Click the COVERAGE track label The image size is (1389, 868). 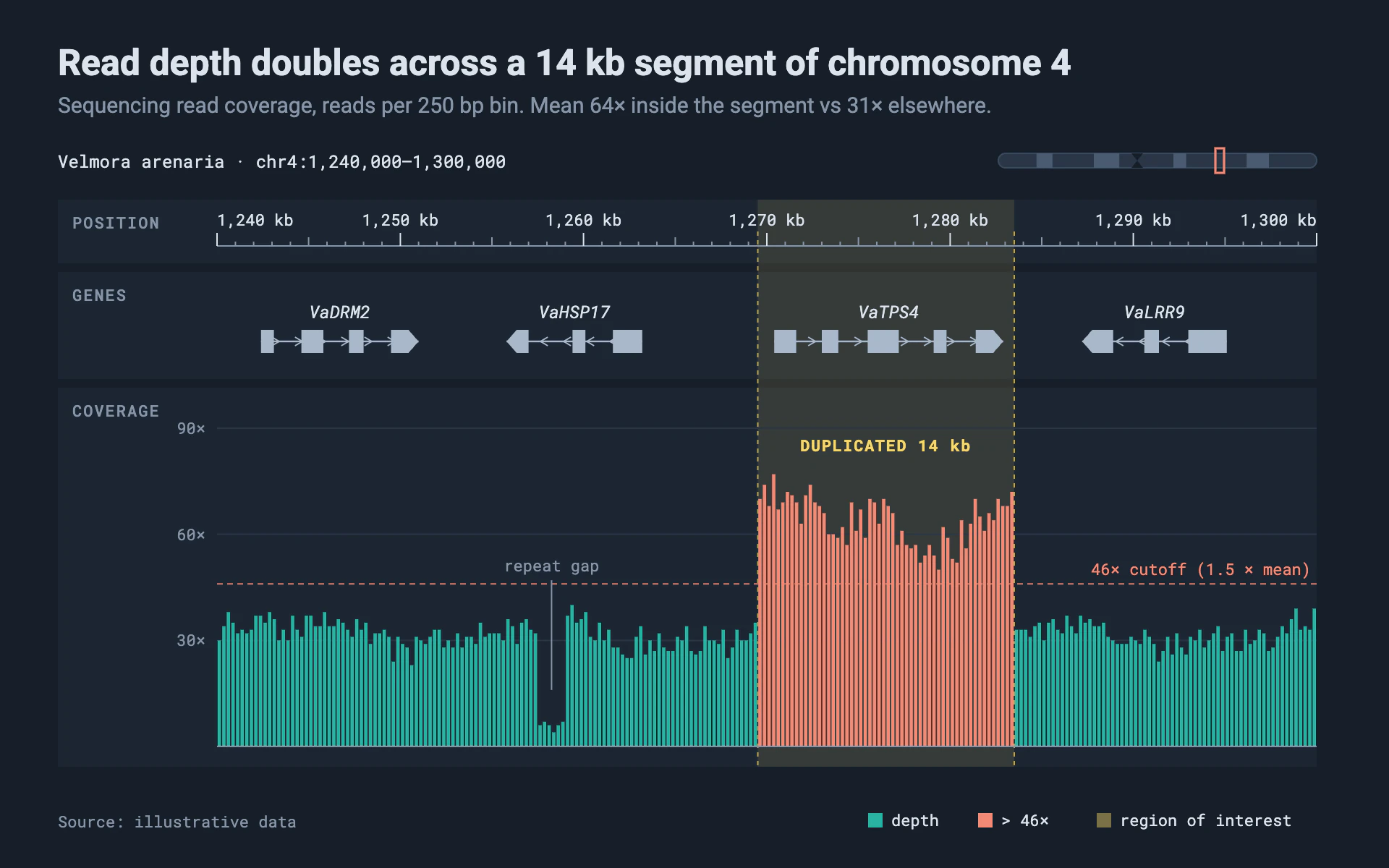point(116,411)
